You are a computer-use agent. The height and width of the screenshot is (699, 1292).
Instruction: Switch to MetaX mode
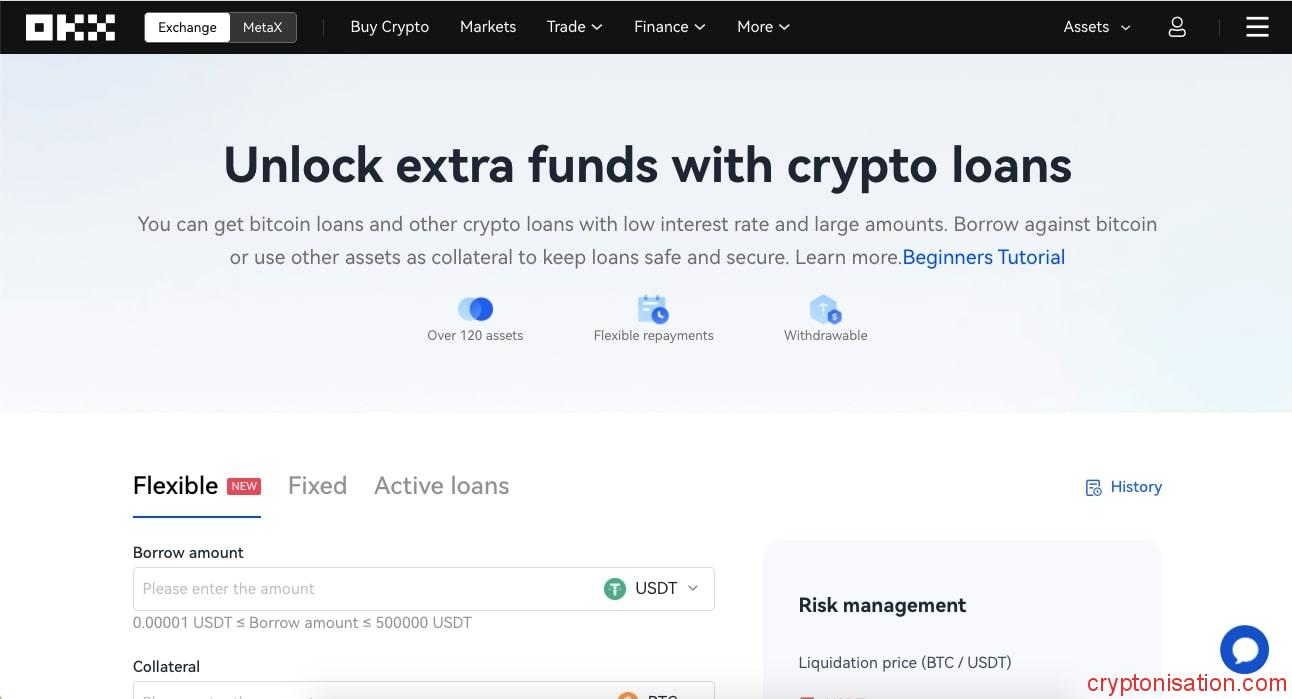pos(262,27)
